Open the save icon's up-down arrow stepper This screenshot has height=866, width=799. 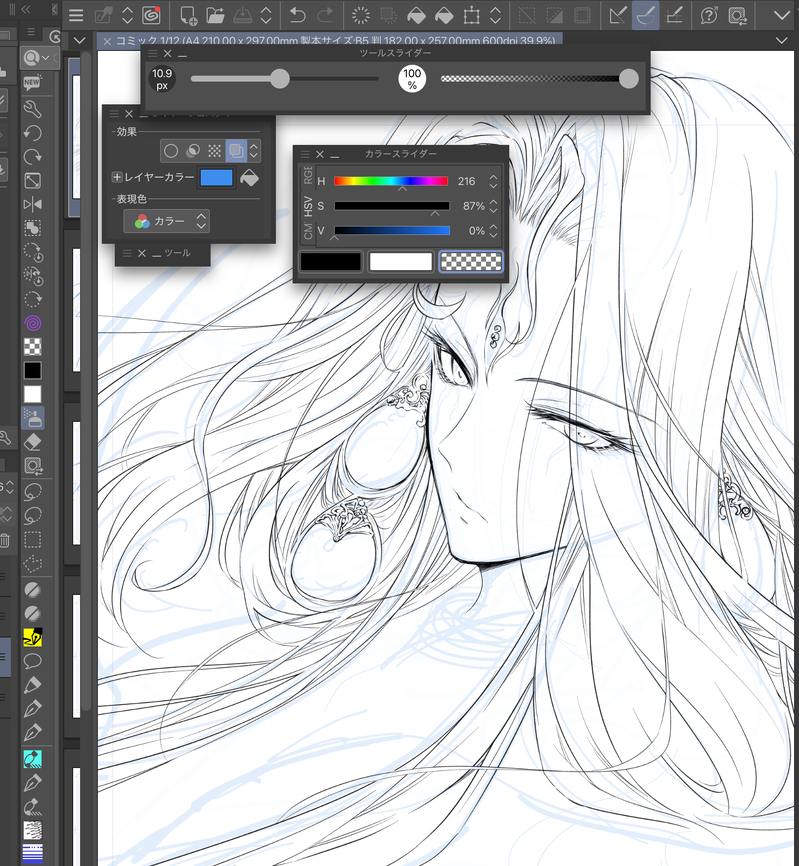pos(266,15)
